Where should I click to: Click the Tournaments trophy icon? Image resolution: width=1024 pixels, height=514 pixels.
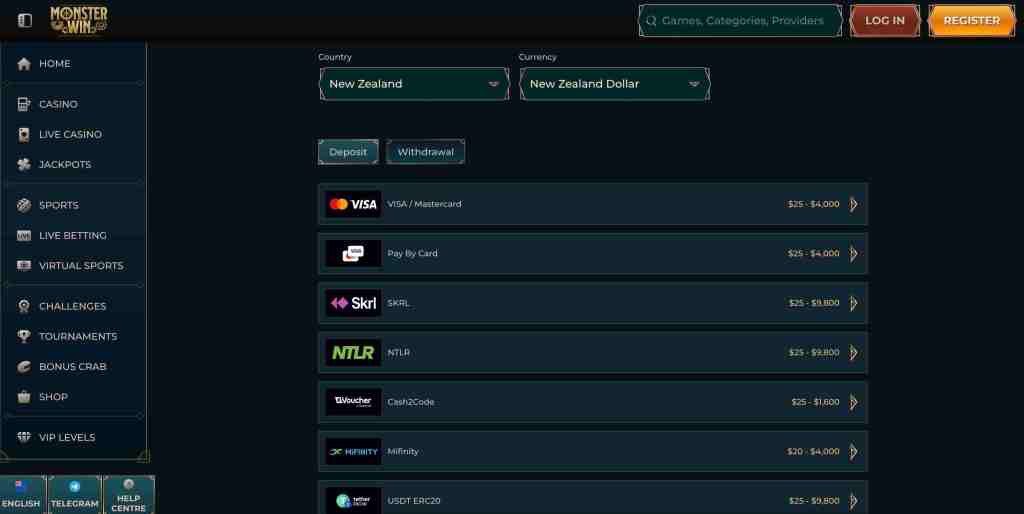(24, 336)
